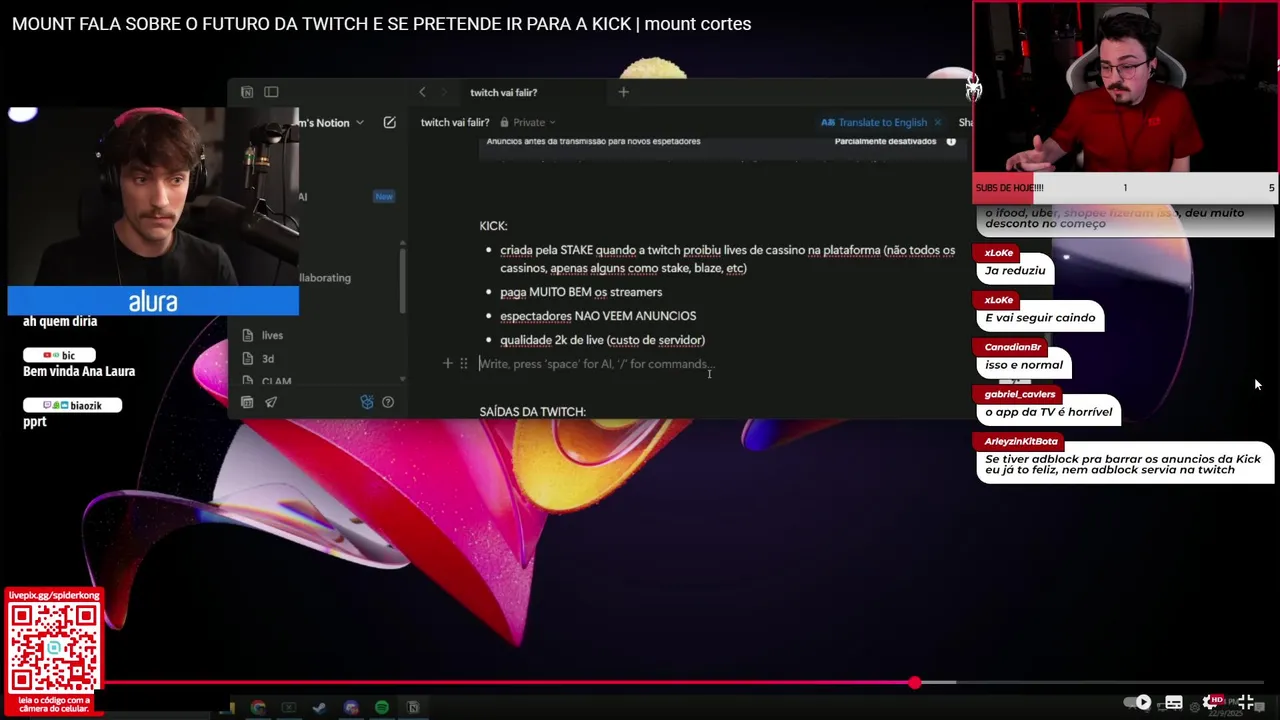Open the Private sharing dropdown
This screenshot has width=1280, height=720.
pyautogui.click(x=528, y=123)
